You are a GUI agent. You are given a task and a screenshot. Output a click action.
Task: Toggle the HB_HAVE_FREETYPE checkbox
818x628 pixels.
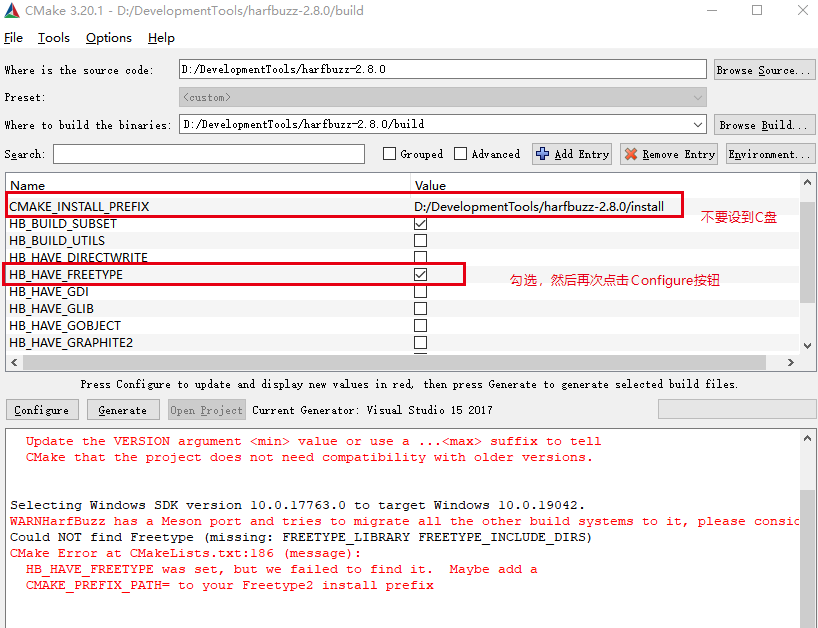(420, 274)
